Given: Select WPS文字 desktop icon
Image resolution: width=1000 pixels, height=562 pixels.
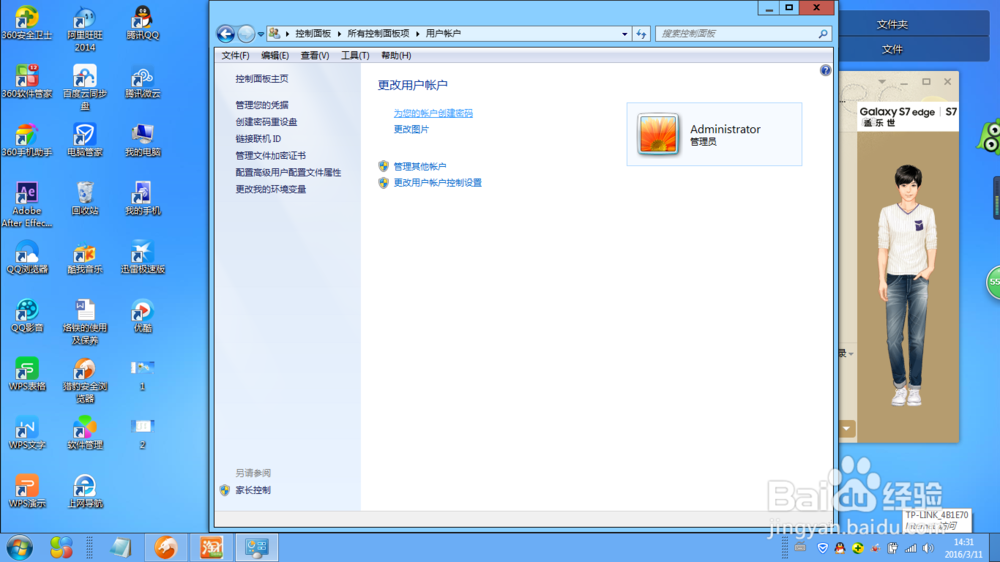Looking at the screenshot, I should 27,433.
